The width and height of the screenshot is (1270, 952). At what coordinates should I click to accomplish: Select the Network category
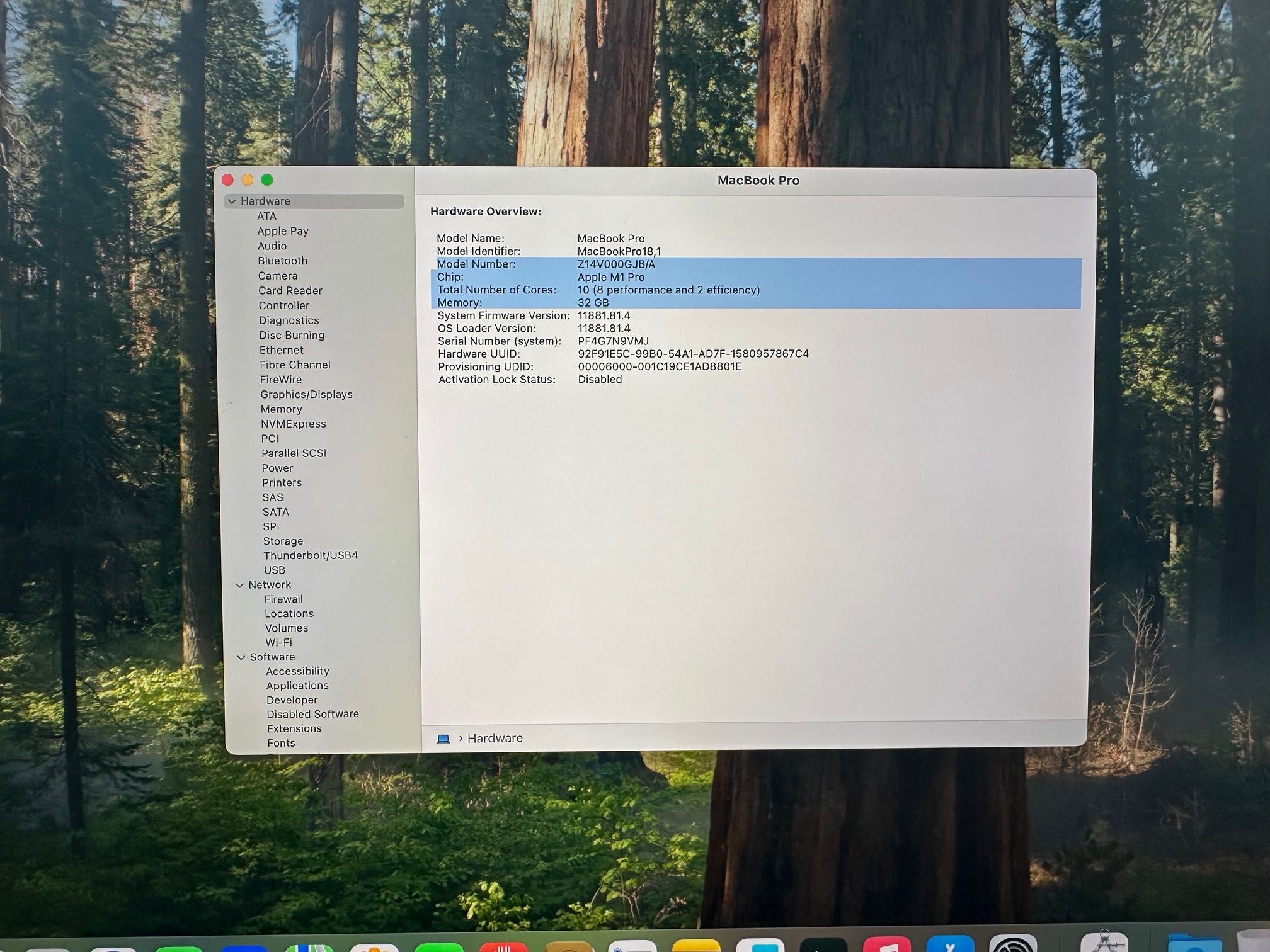click(x=270, y=585)
